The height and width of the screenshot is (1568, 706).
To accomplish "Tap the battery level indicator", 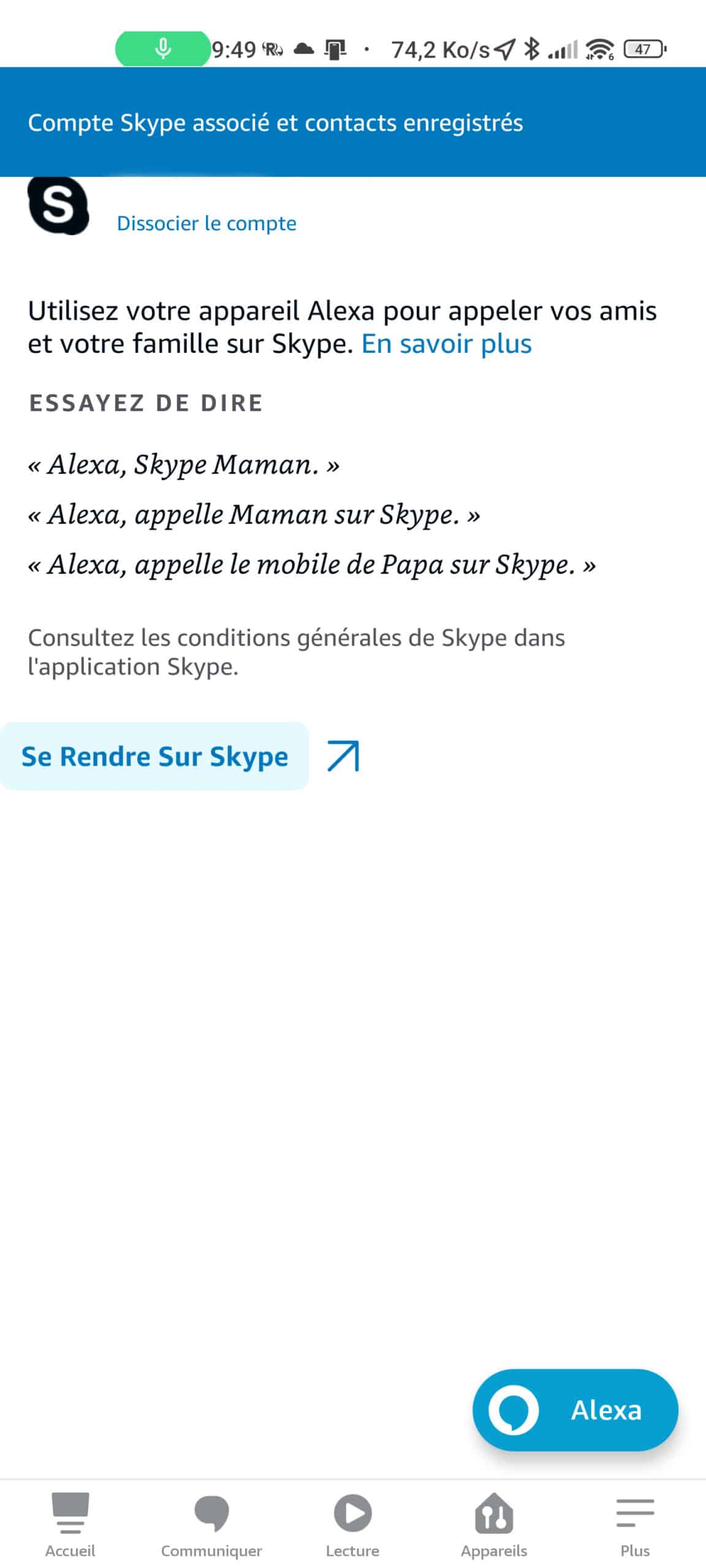I will [644, 48].
